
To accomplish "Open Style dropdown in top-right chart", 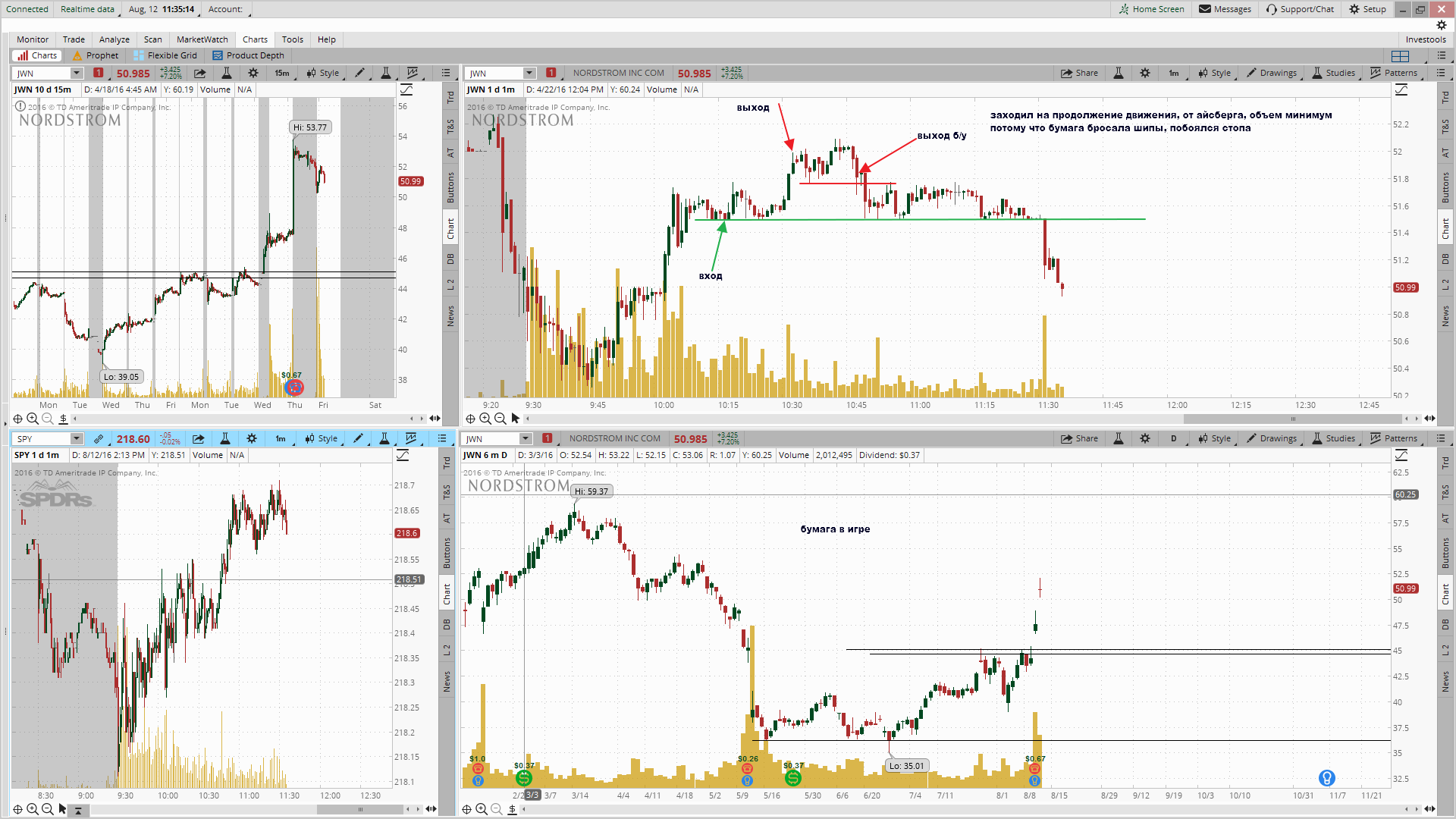I will coord(1216,73).
